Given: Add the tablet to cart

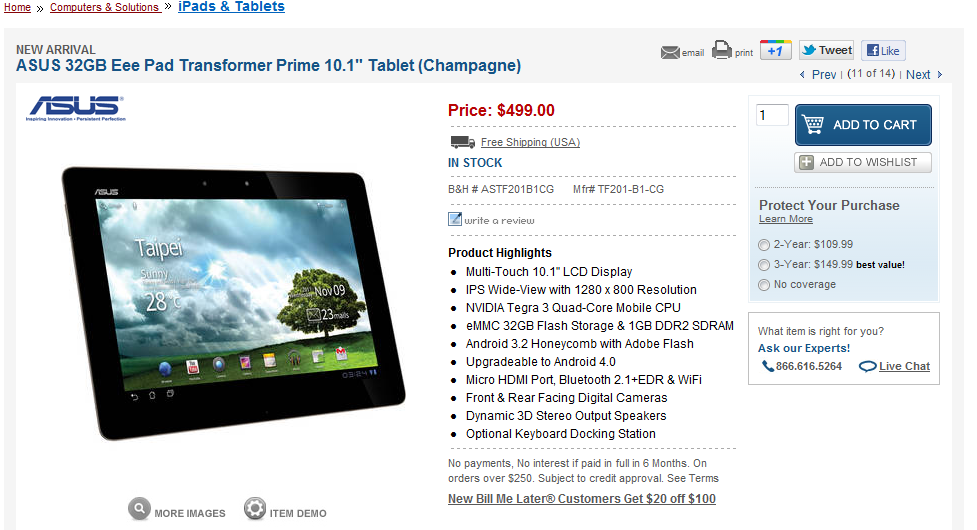Looking at the screenshot, I should (x=863, y=125).
